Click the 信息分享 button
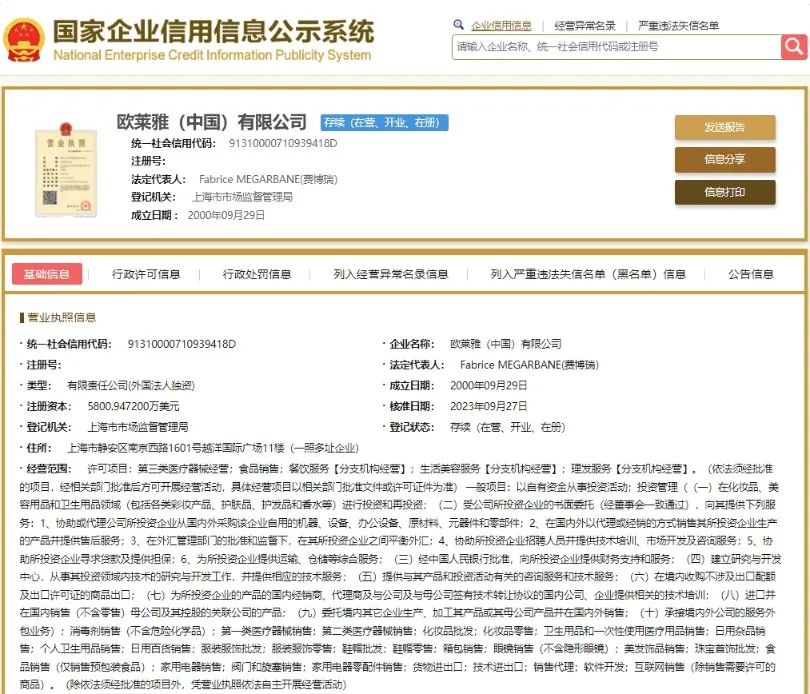The width and height of the screenshot is (810, 694). pos(725,159)
